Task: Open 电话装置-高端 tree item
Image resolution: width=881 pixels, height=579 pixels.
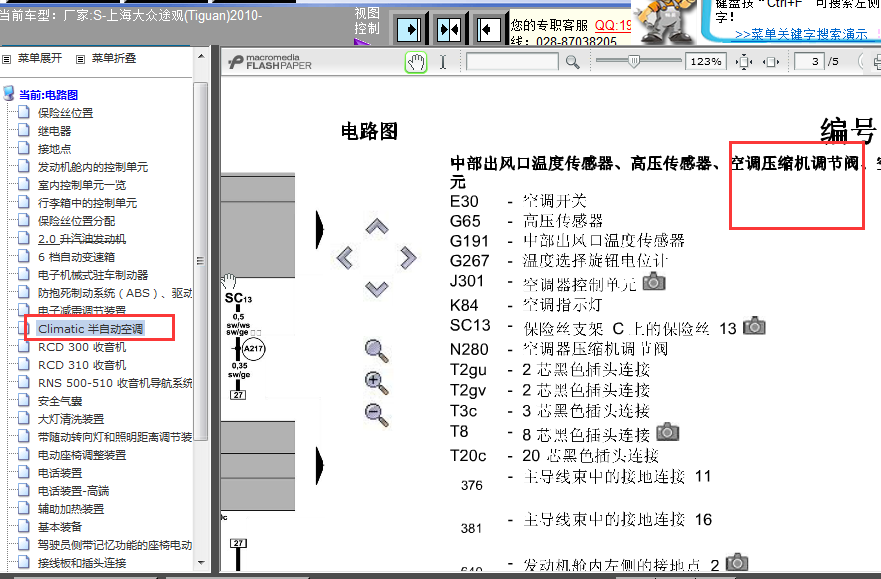Action: 74,491
